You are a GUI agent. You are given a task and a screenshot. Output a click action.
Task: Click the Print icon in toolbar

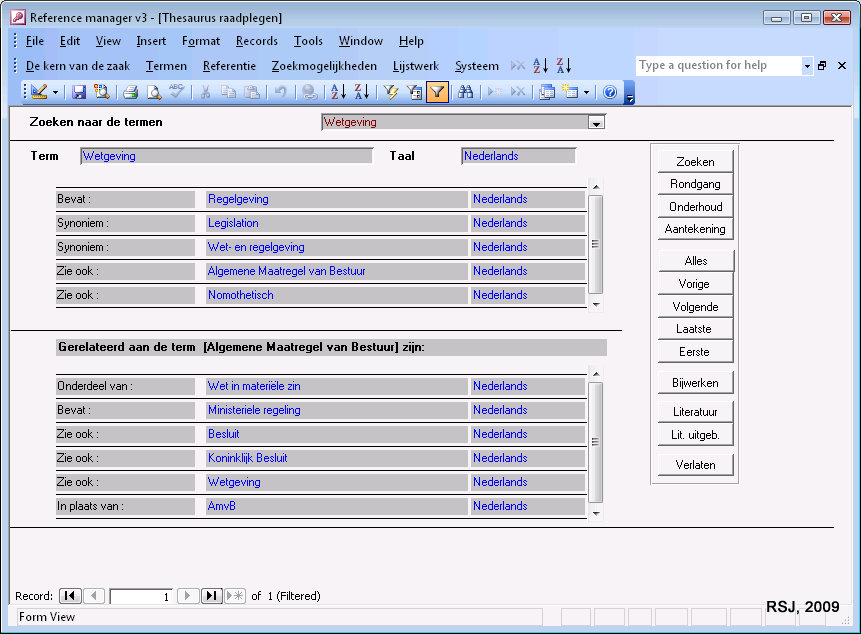[130, 92]
